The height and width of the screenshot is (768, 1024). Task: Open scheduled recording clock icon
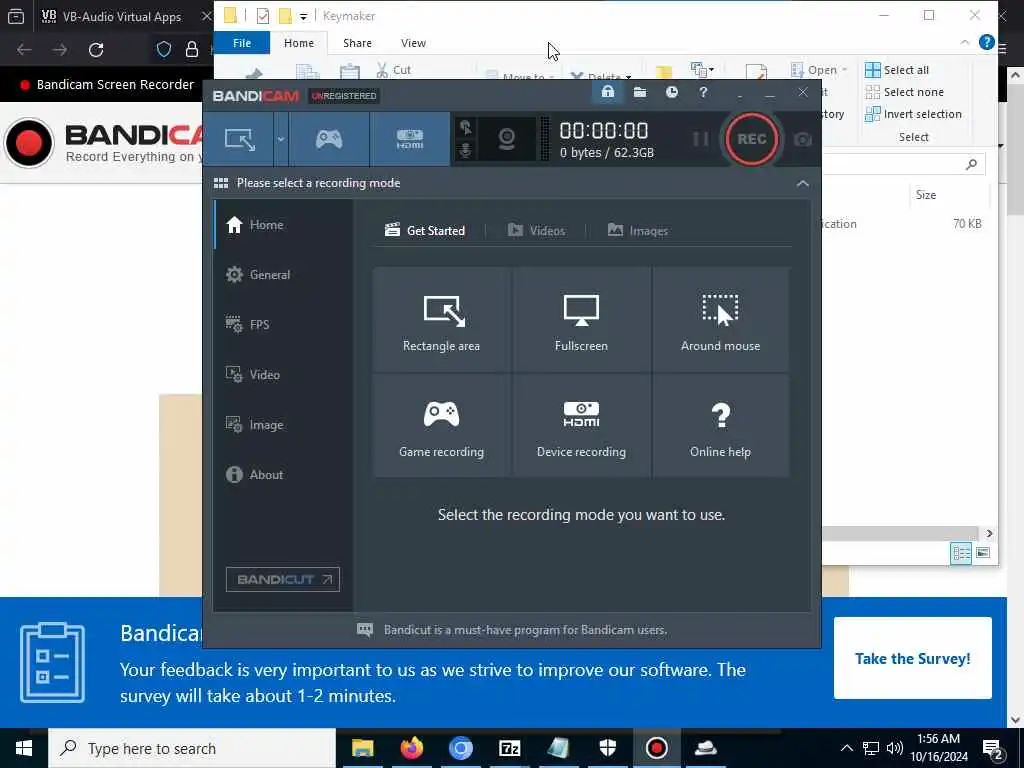(x=671, y=92)
